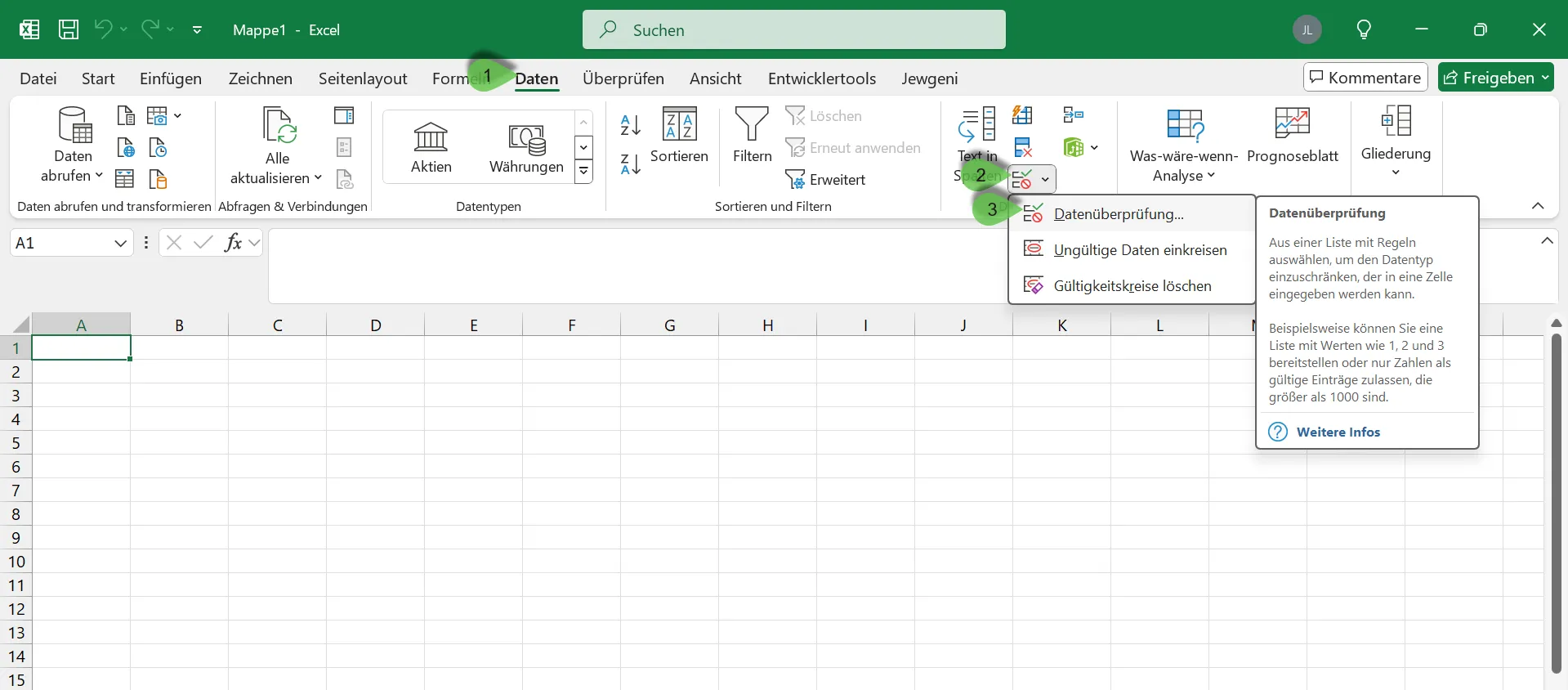
Task: Click the Kommentare button
Action: coord(1365,78)
